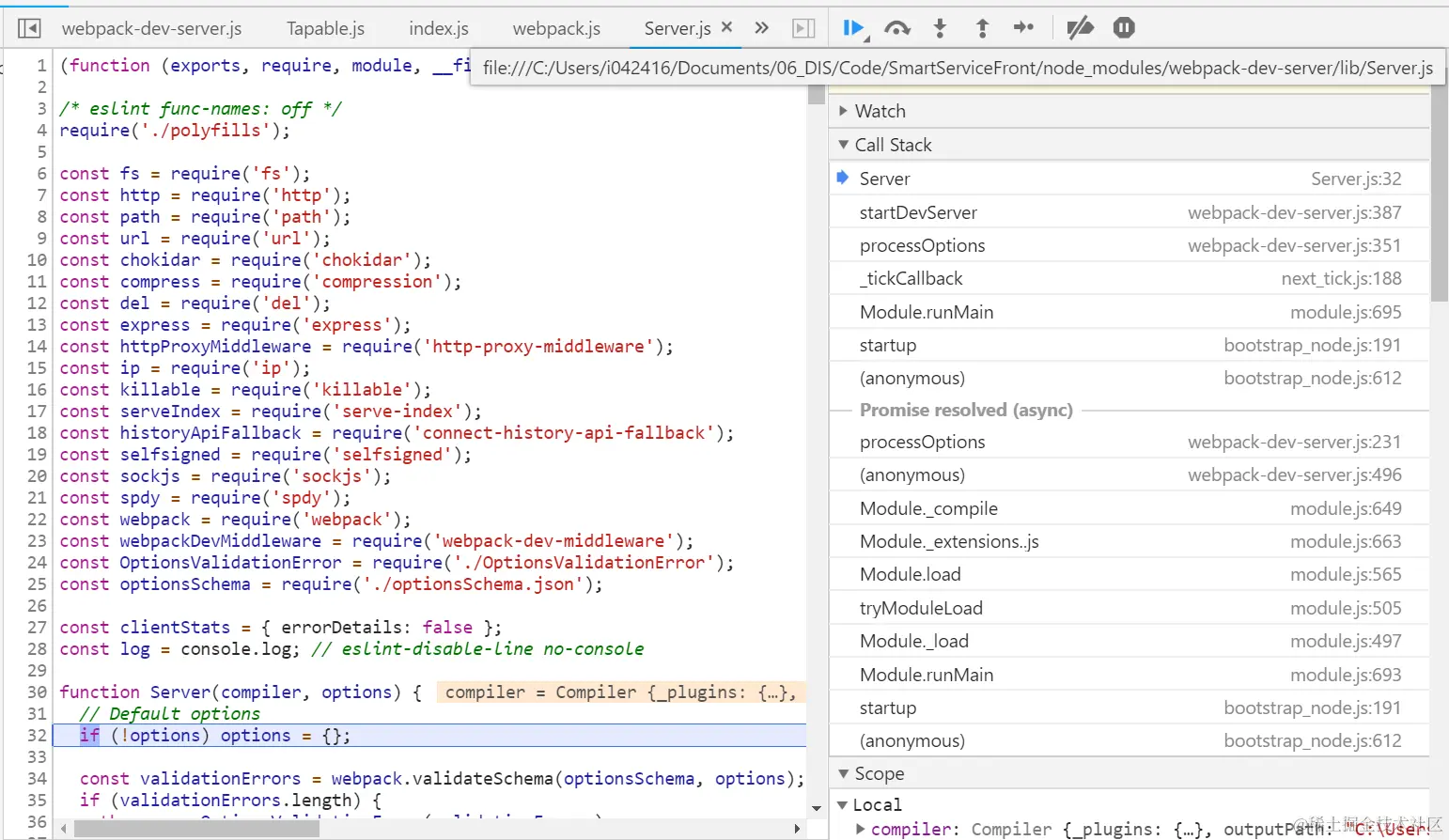Click the Step button
The image size is (1449, 840).
pyautogui.click(x=1023, y=28)
